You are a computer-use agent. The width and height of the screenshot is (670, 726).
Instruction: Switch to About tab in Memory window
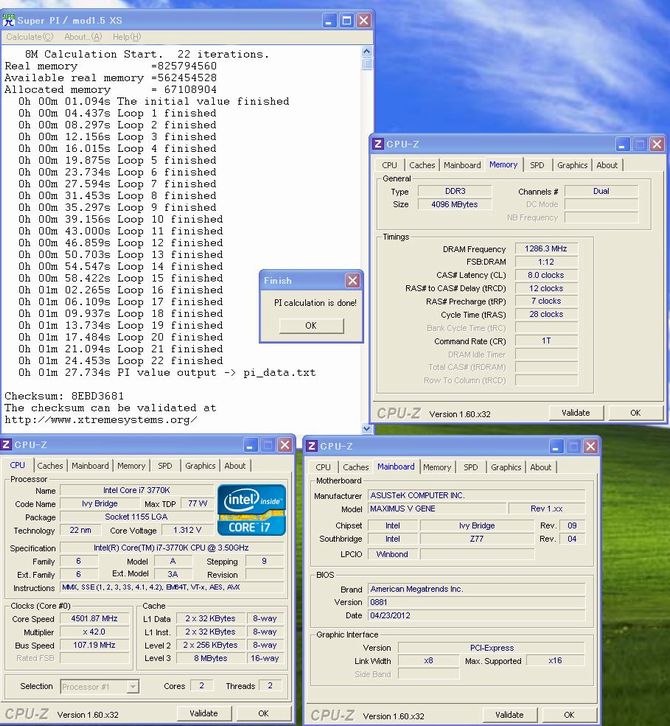click(607, 165)
